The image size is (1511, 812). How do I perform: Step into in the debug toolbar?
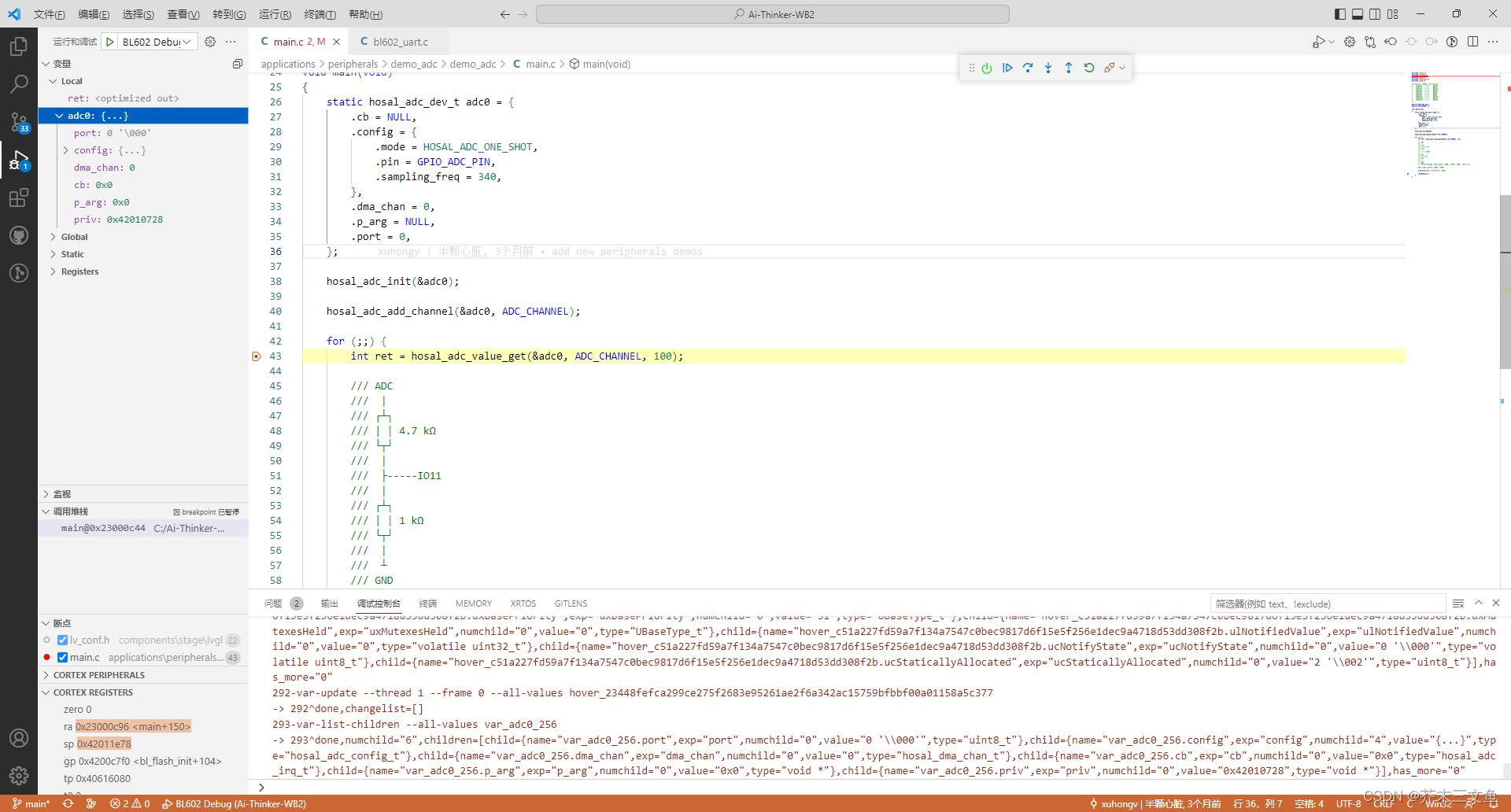1048,68
